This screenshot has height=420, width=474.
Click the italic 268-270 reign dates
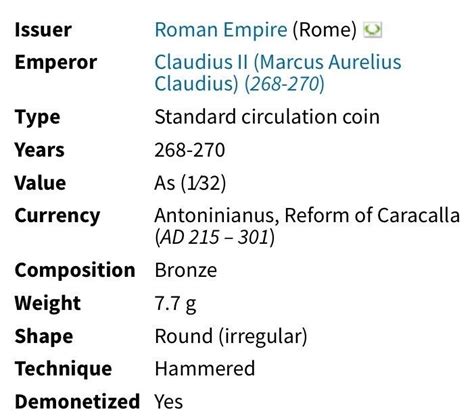284,84
